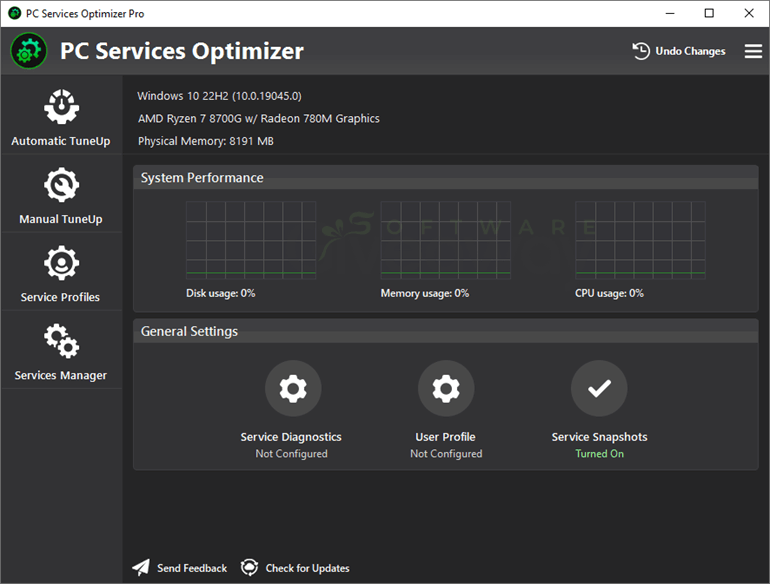Open the Automatic TuneUp gauge icon

coord(61,107)
